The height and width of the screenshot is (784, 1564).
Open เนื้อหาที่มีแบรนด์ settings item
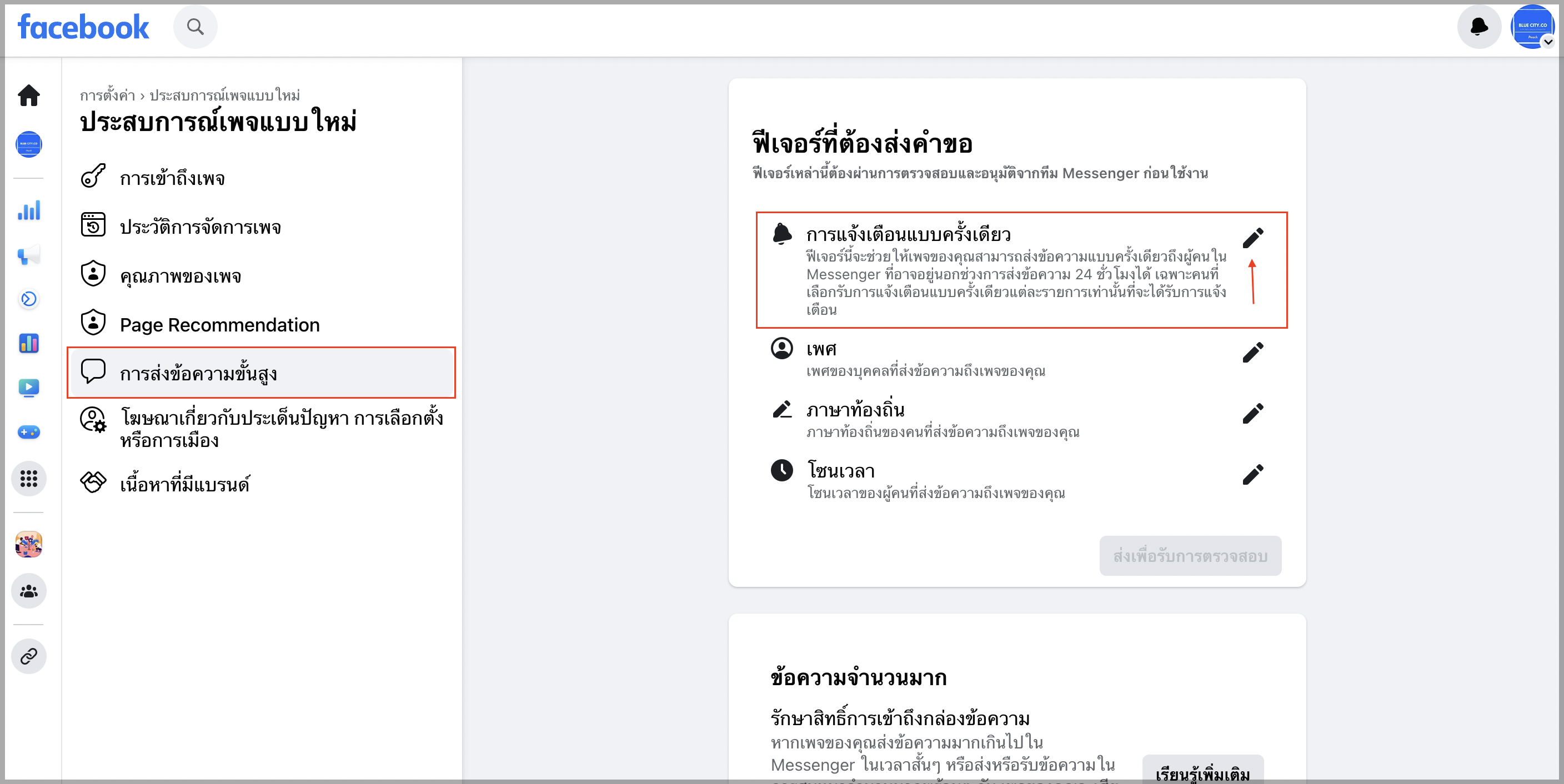pyautogui.click(x=261, y=484)
